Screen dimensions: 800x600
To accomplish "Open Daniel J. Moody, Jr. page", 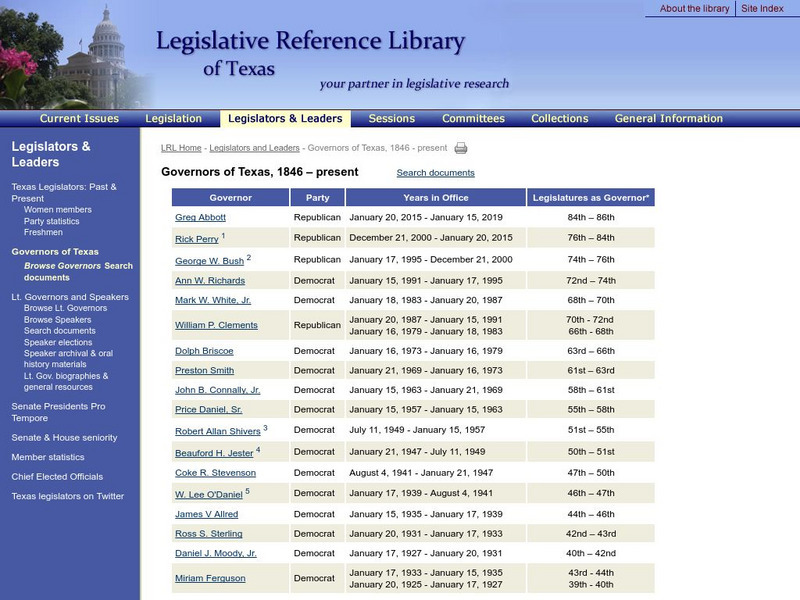I will pyautogui.click(x=216, y=553).
